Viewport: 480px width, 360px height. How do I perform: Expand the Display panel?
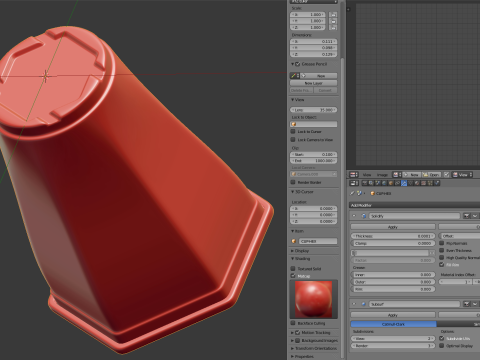[293, 251]
